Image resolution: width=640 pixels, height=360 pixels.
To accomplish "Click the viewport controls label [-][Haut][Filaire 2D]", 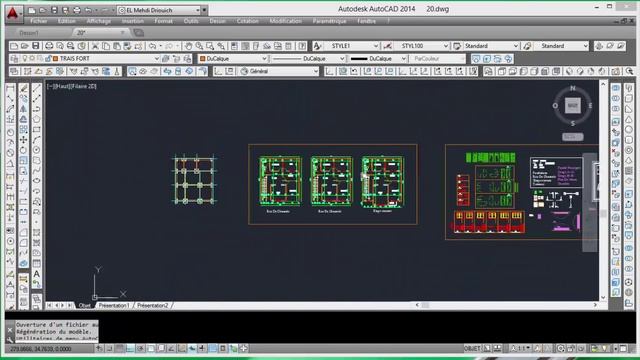I will click(72, 86).
